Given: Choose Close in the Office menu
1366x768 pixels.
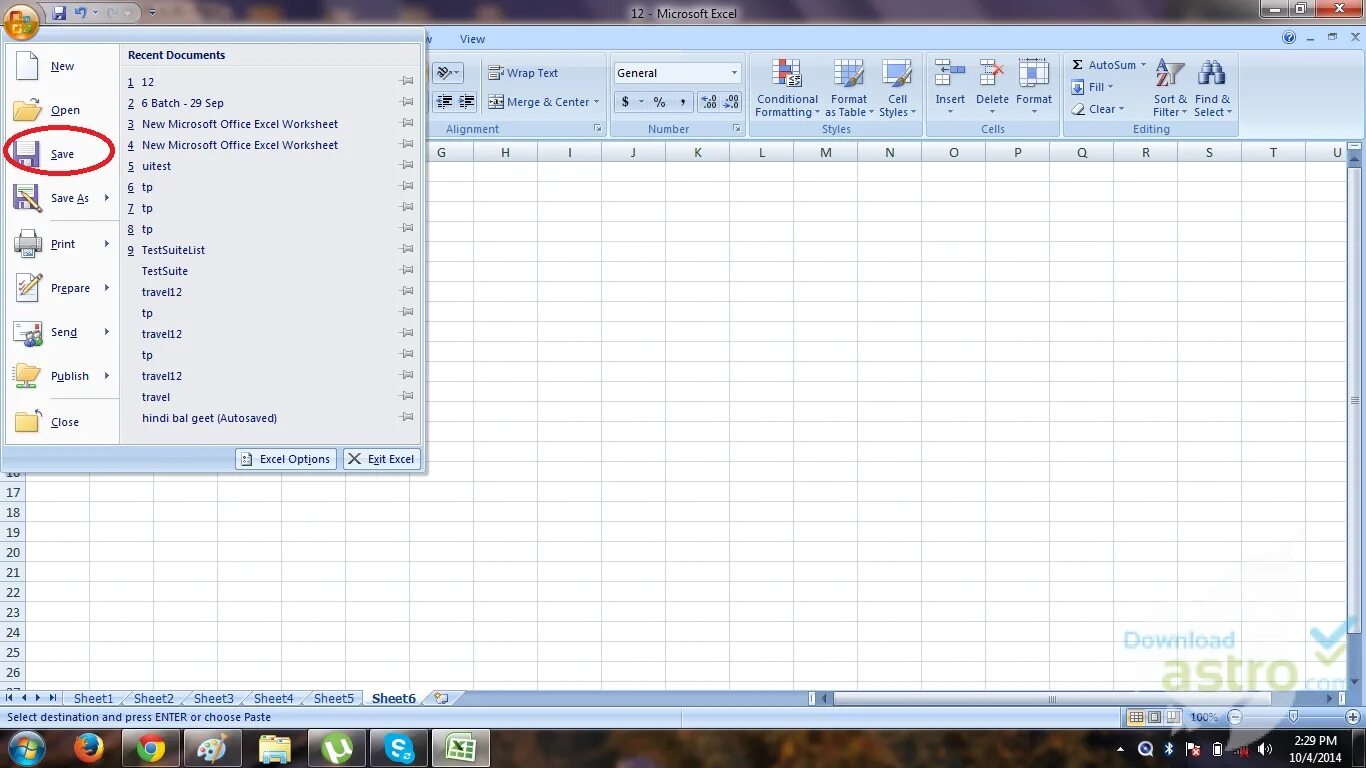Looking at the screenshot, I should coord(62,422).
